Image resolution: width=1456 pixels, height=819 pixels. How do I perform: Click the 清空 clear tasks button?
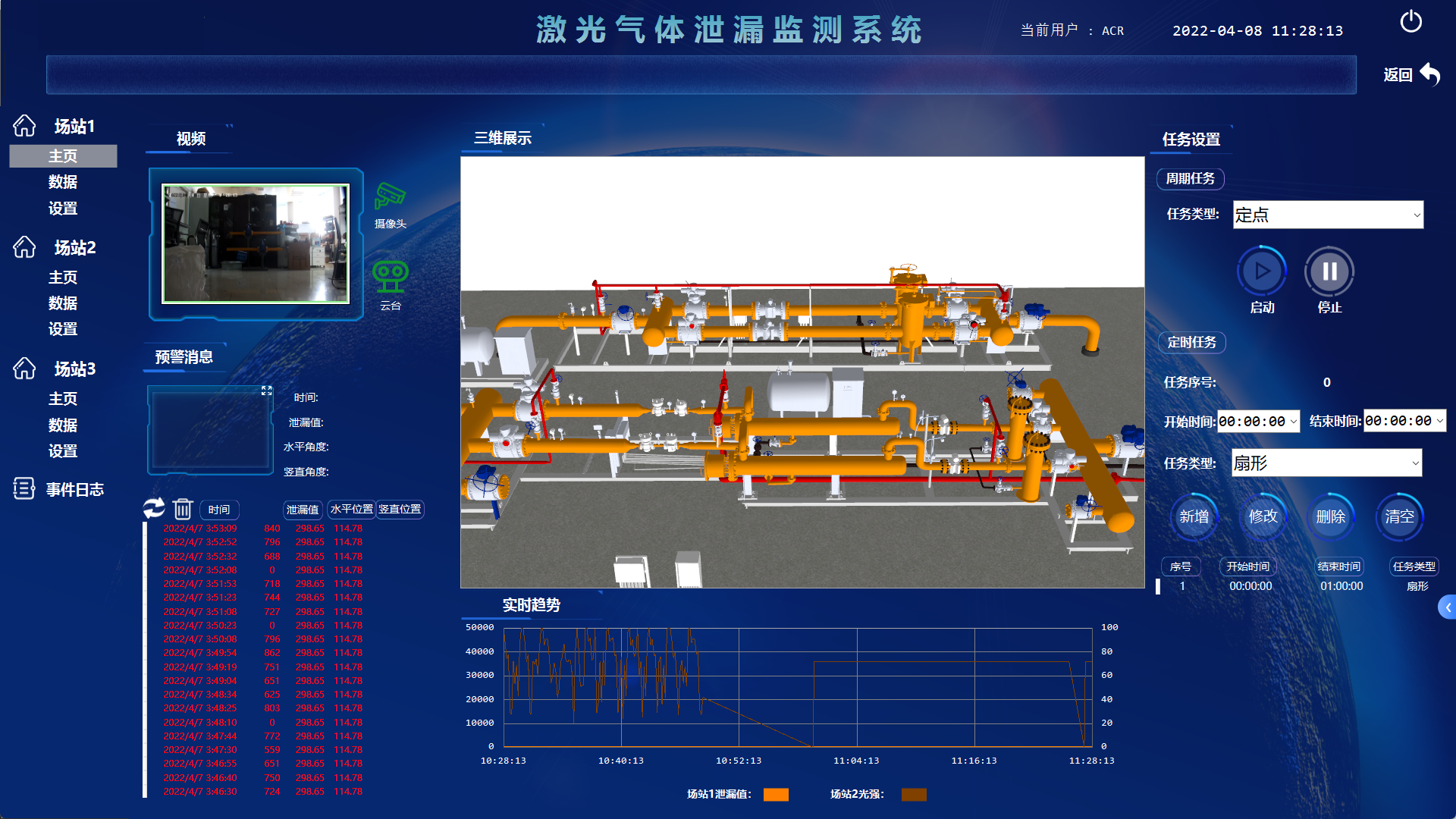tap(1400, 516)
